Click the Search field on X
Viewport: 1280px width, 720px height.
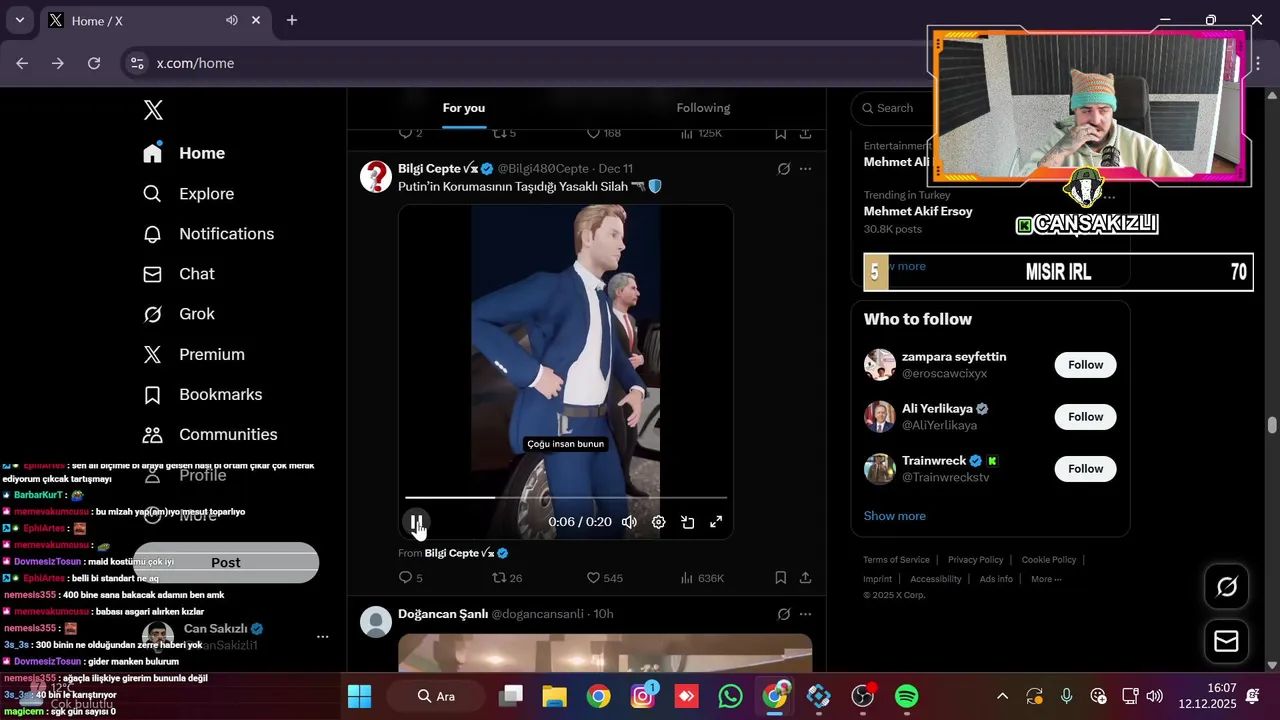pos(893,108)
